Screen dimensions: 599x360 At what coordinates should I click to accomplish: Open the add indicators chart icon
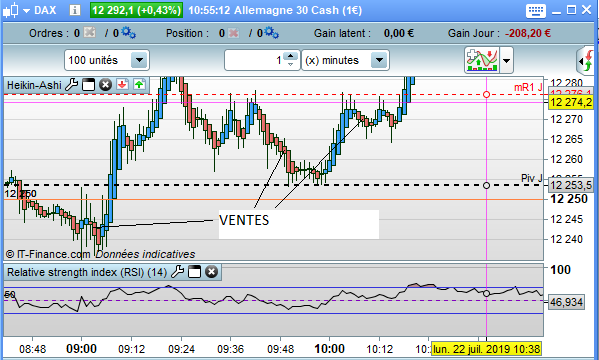pos(482,60)
